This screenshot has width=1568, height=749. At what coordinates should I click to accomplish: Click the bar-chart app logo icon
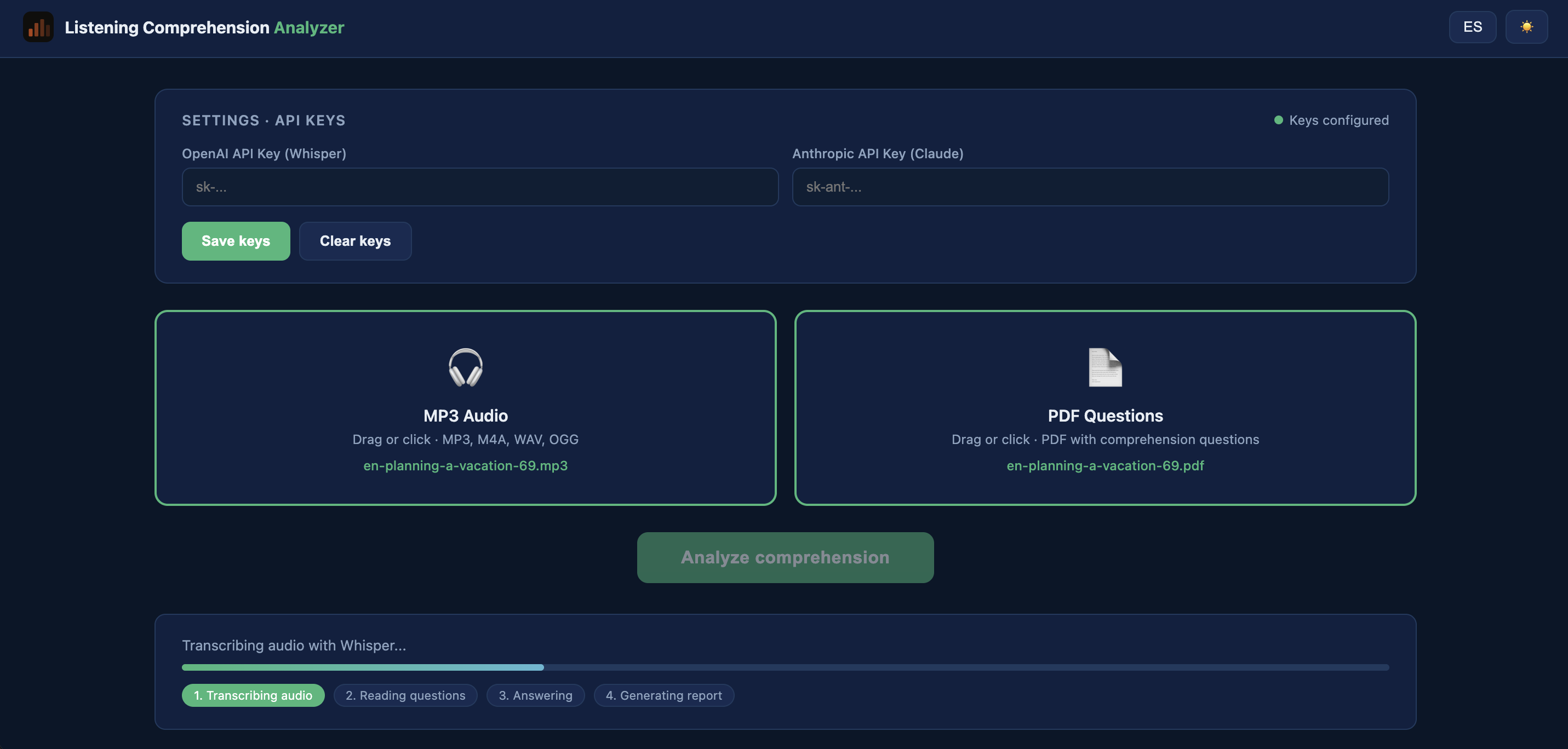tap(38, 27)
